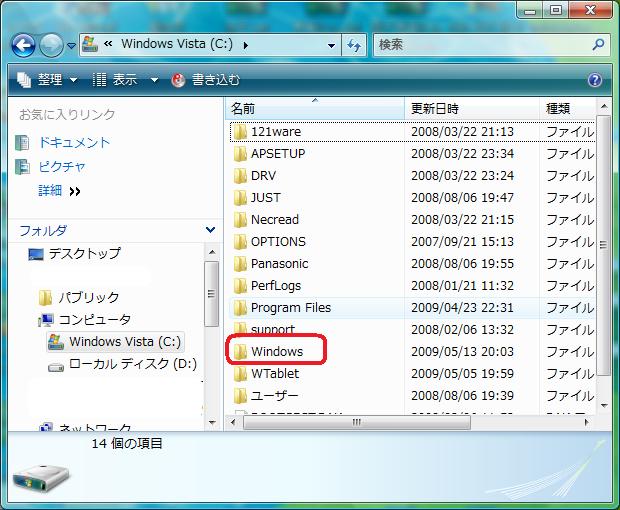Image resolution: width=620 pixels, height=510 pixels.
Task: Click date 2007/09/21 15:13 in OPTIONS row
Action: (x=462, y=242)
